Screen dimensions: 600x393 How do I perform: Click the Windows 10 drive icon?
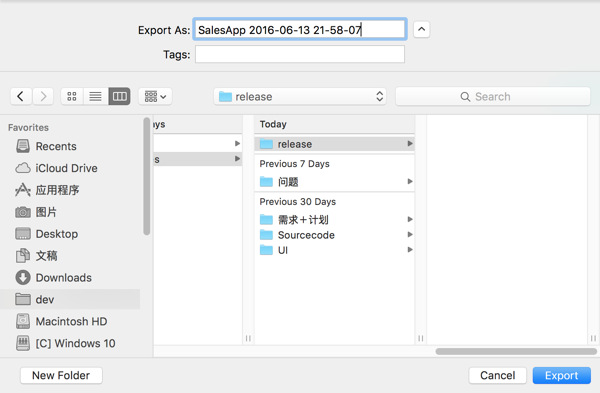point(23,343)
